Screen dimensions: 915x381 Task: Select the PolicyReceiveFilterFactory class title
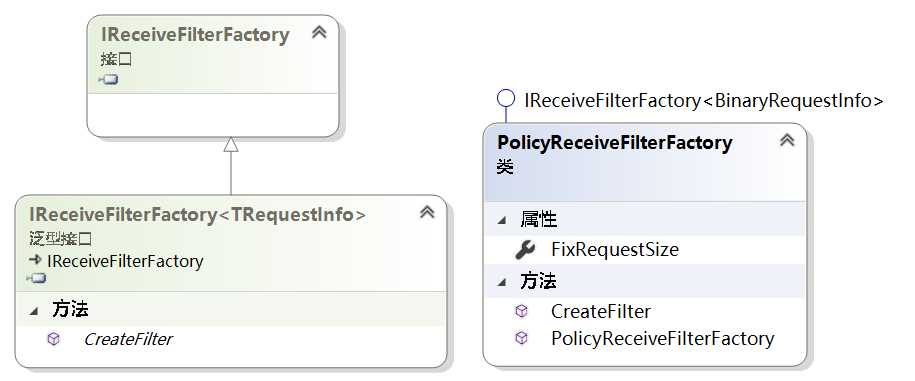tap(614, 143)
